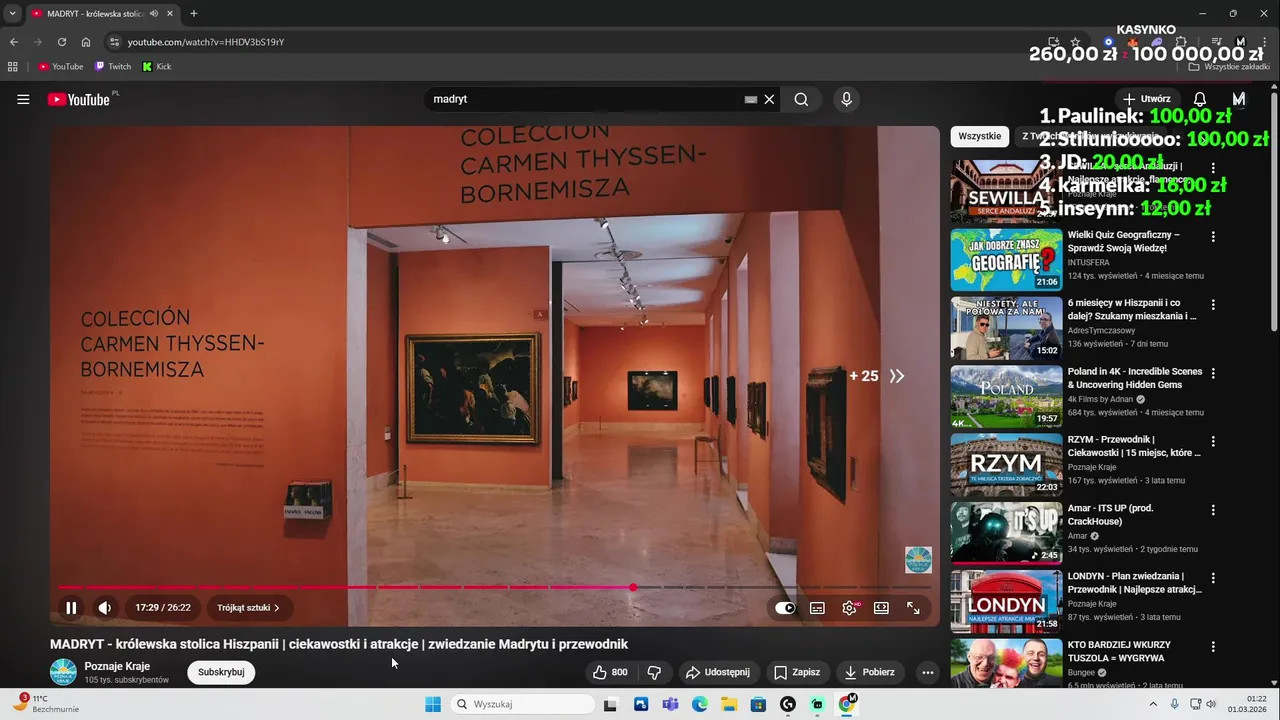Toggle subtitles/captions in the player
1280x720 pixels.
[817, 608]
